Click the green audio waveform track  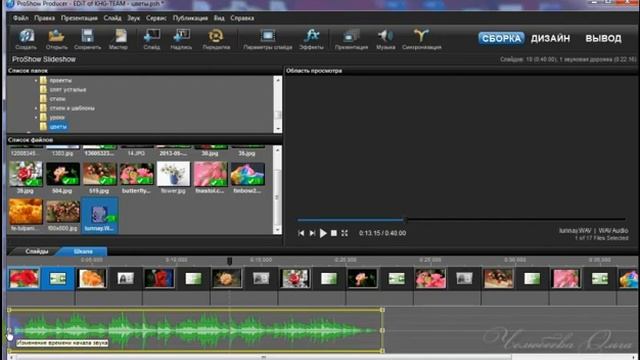pyautogui.click(x=195, y=330)
